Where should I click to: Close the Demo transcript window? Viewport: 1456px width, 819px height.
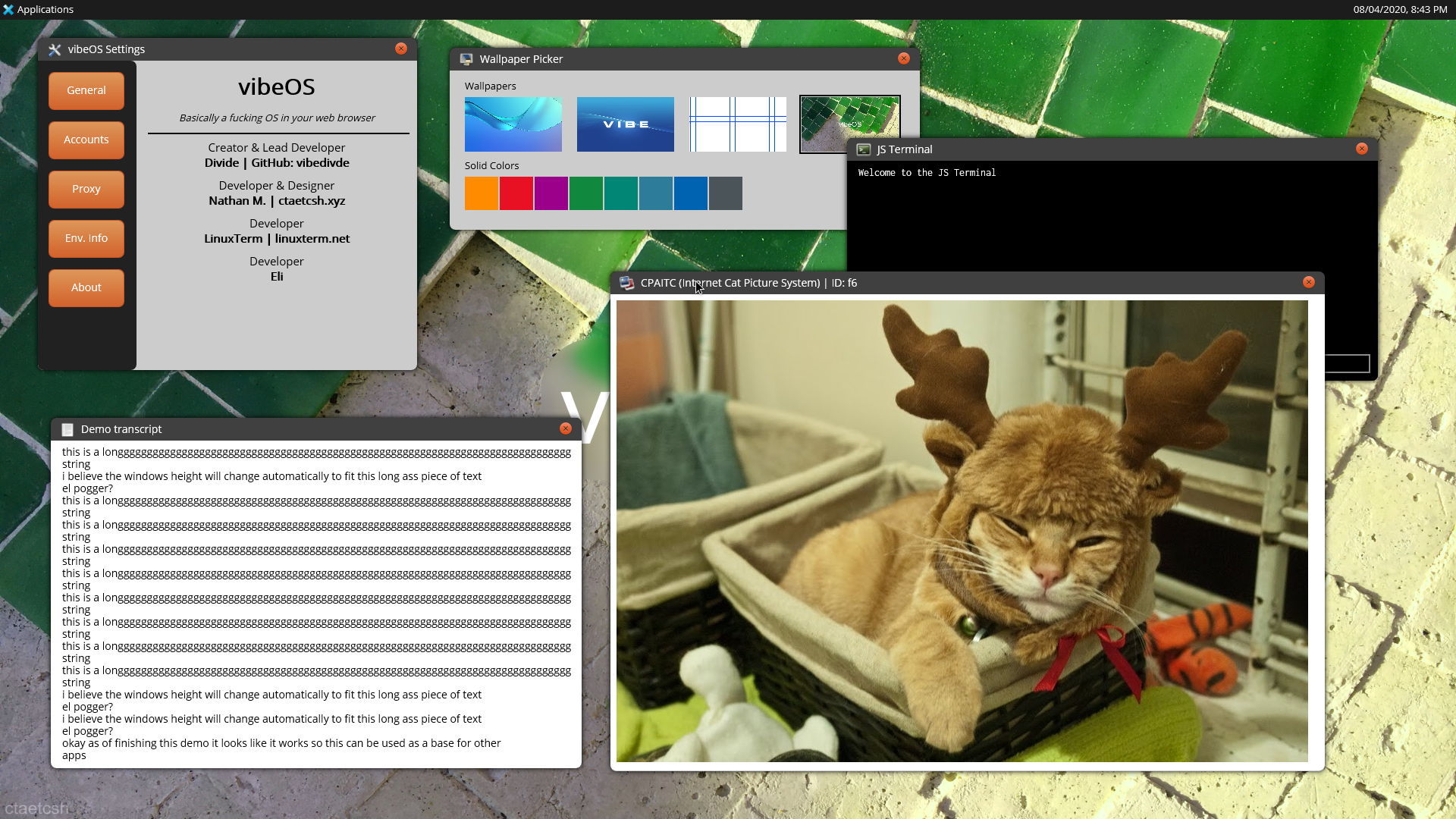(x=565, y=428)
